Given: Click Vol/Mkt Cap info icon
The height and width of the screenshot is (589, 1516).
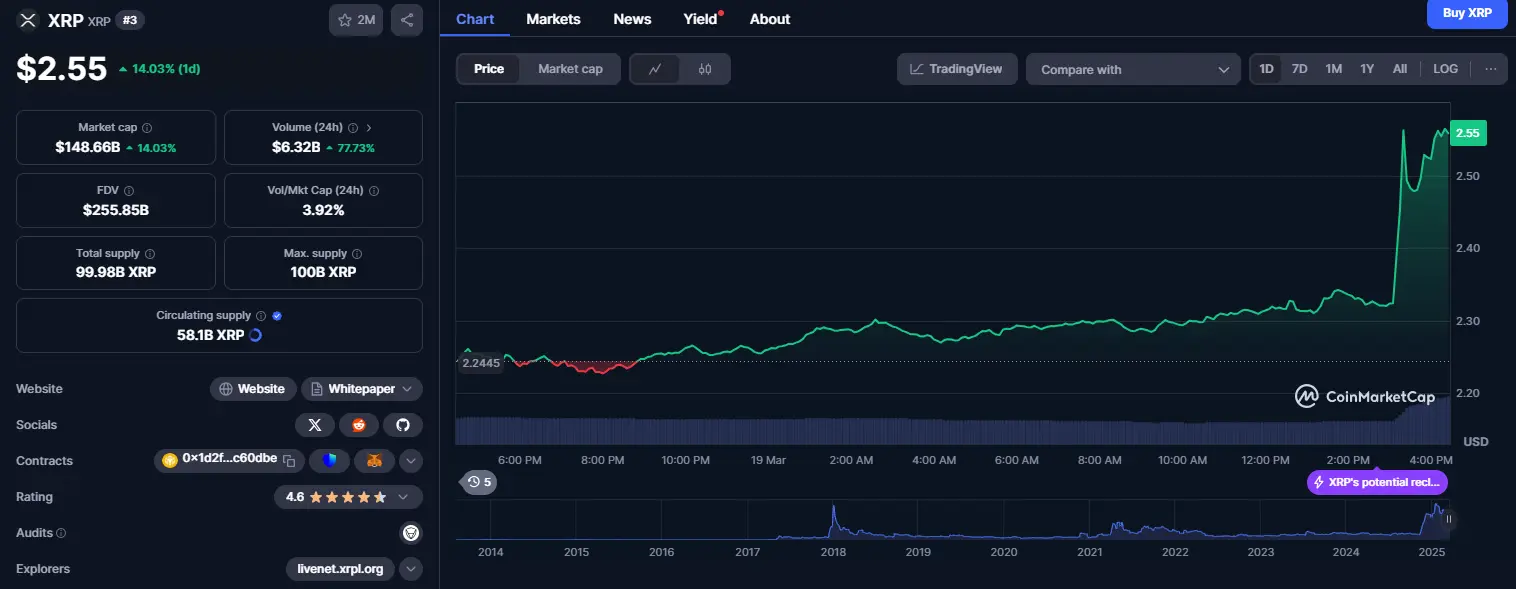Looking at the screenshot, I should tap(374, 190).
